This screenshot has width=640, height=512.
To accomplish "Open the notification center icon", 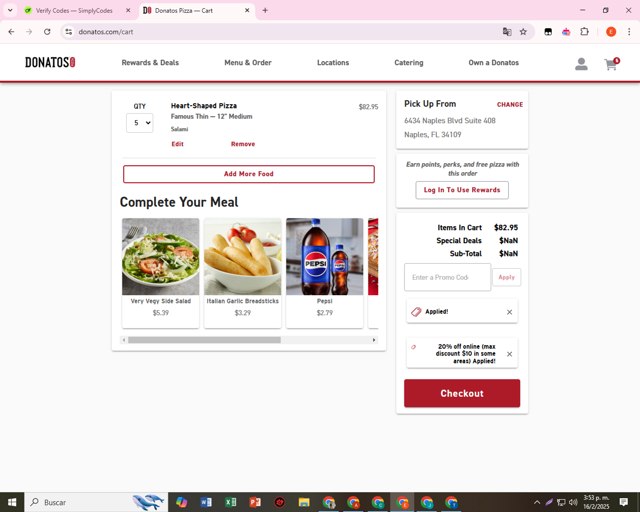I will (624, 502).
